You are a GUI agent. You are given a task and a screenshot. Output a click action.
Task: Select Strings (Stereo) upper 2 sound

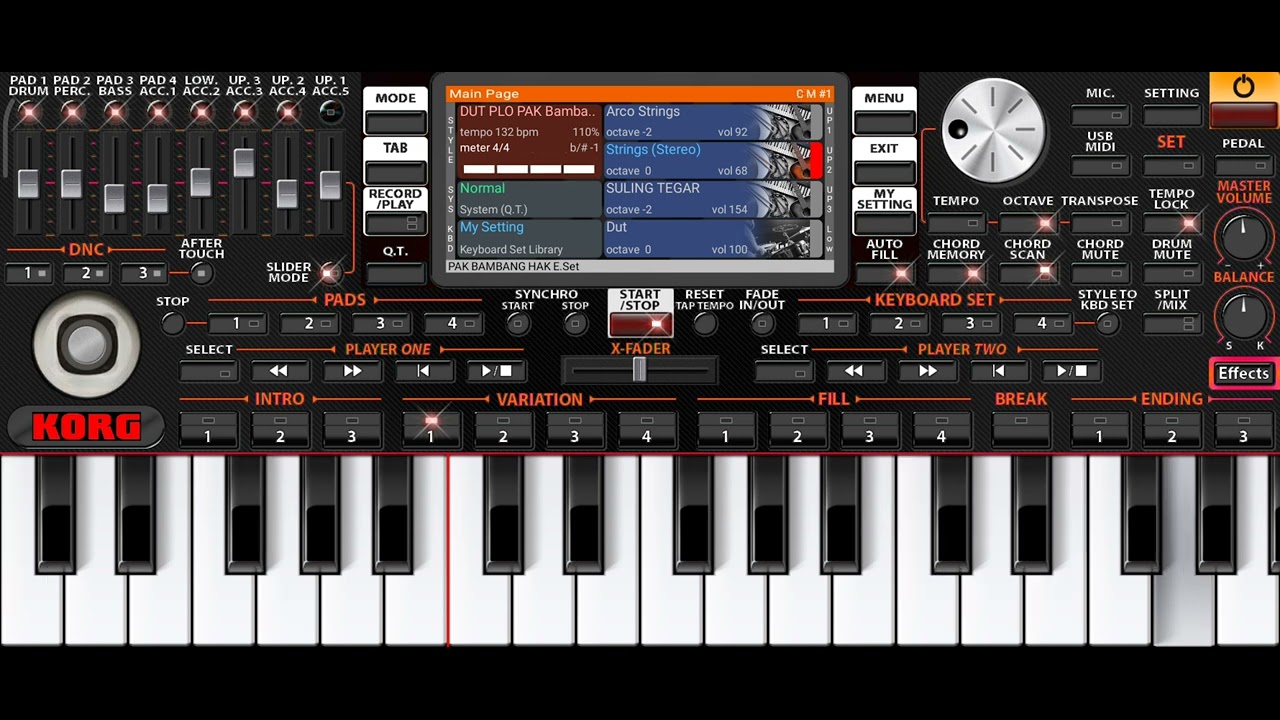[x=715, y=160]
